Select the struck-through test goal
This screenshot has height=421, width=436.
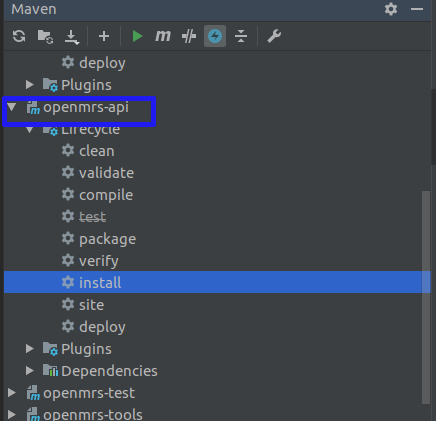coord(92,217)
